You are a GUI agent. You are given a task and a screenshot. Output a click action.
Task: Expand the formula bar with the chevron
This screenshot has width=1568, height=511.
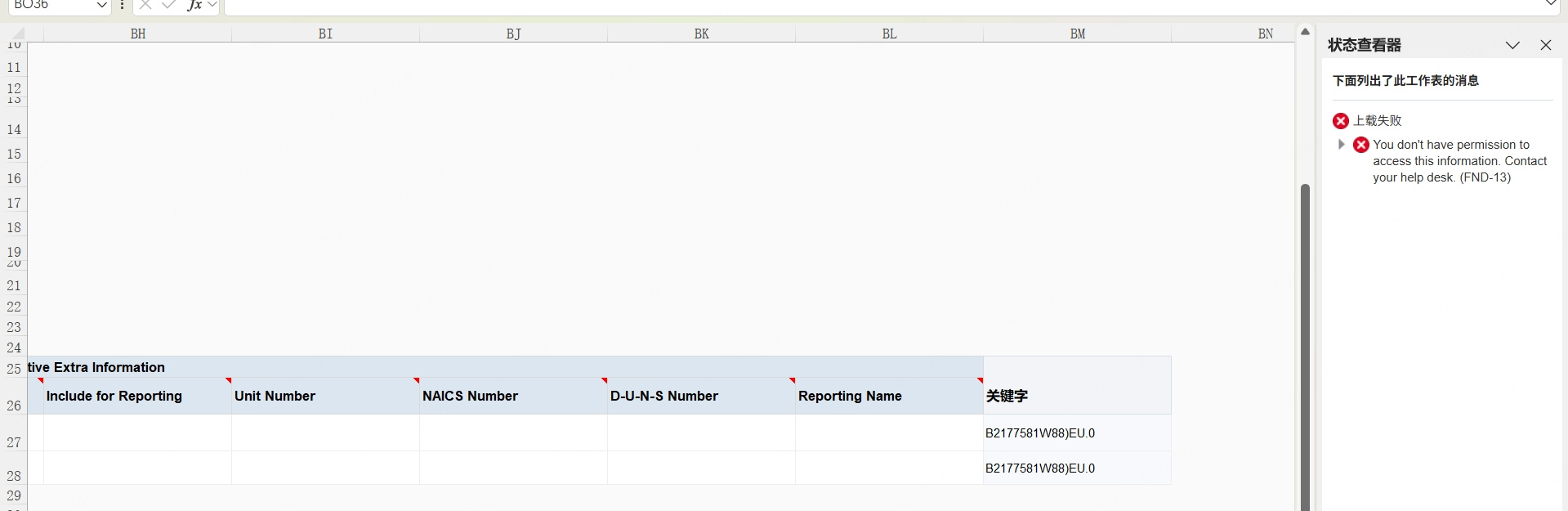(1551, 4)
